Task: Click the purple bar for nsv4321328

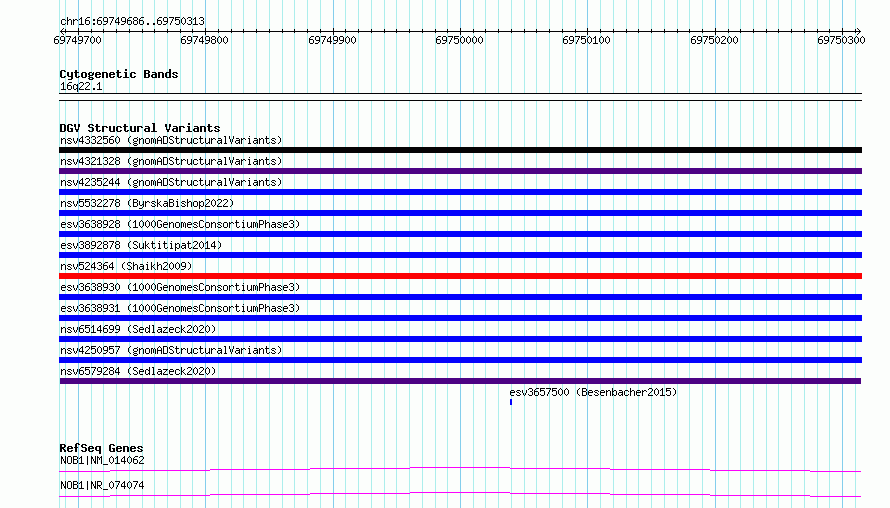Action: pos(460,171)
